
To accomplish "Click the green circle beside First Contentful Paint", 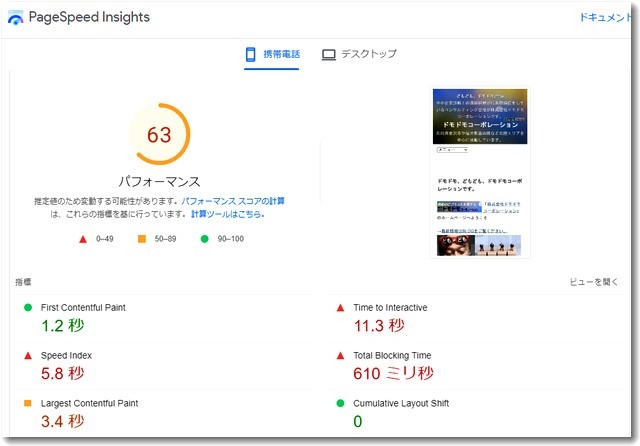I will pos(28,308).
